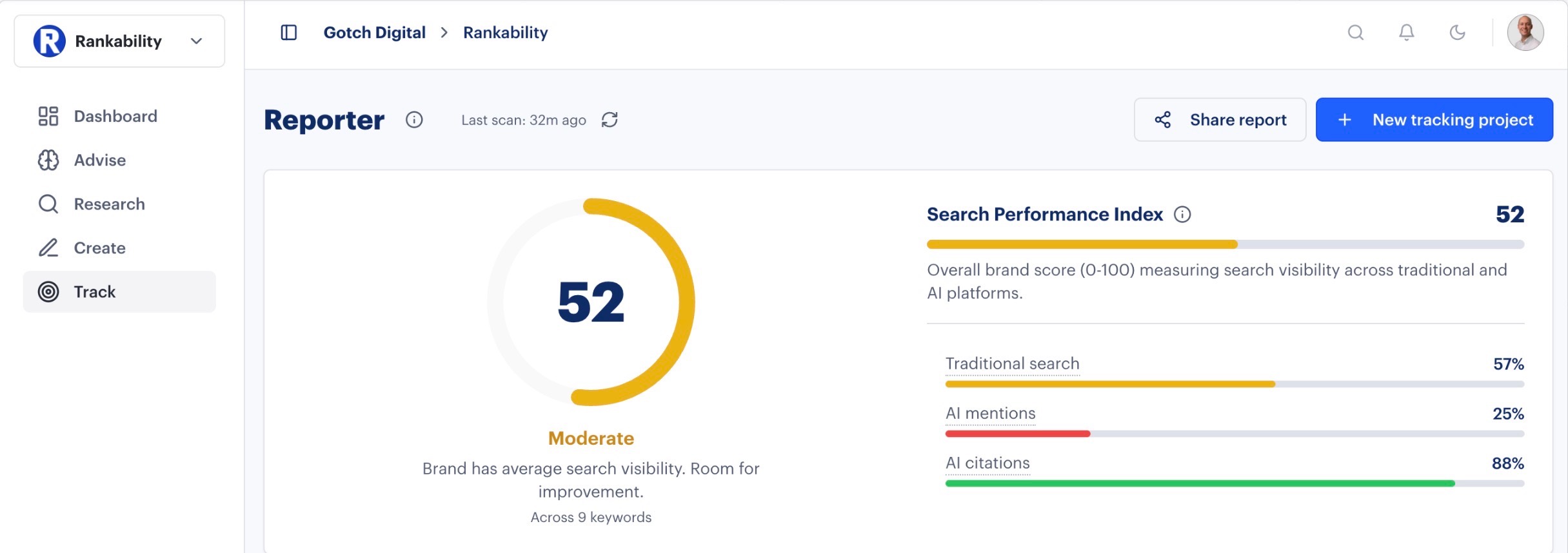Image resolution: width=1568 pixels, height=553 pixels.
Task: Open the Rankability workspace dropdown
Action: [x=119, y=41]
